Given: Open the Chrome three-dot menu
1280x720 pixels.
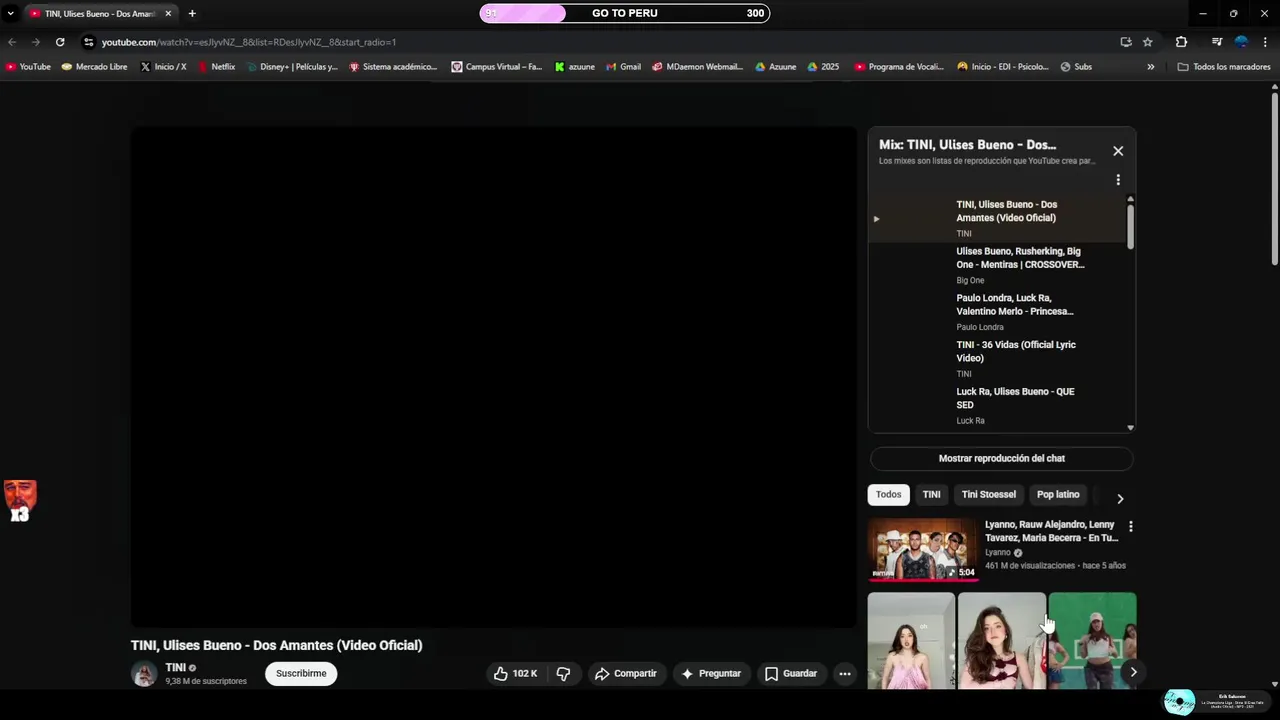Looking at the screenshot, I should click(1266, 42).
